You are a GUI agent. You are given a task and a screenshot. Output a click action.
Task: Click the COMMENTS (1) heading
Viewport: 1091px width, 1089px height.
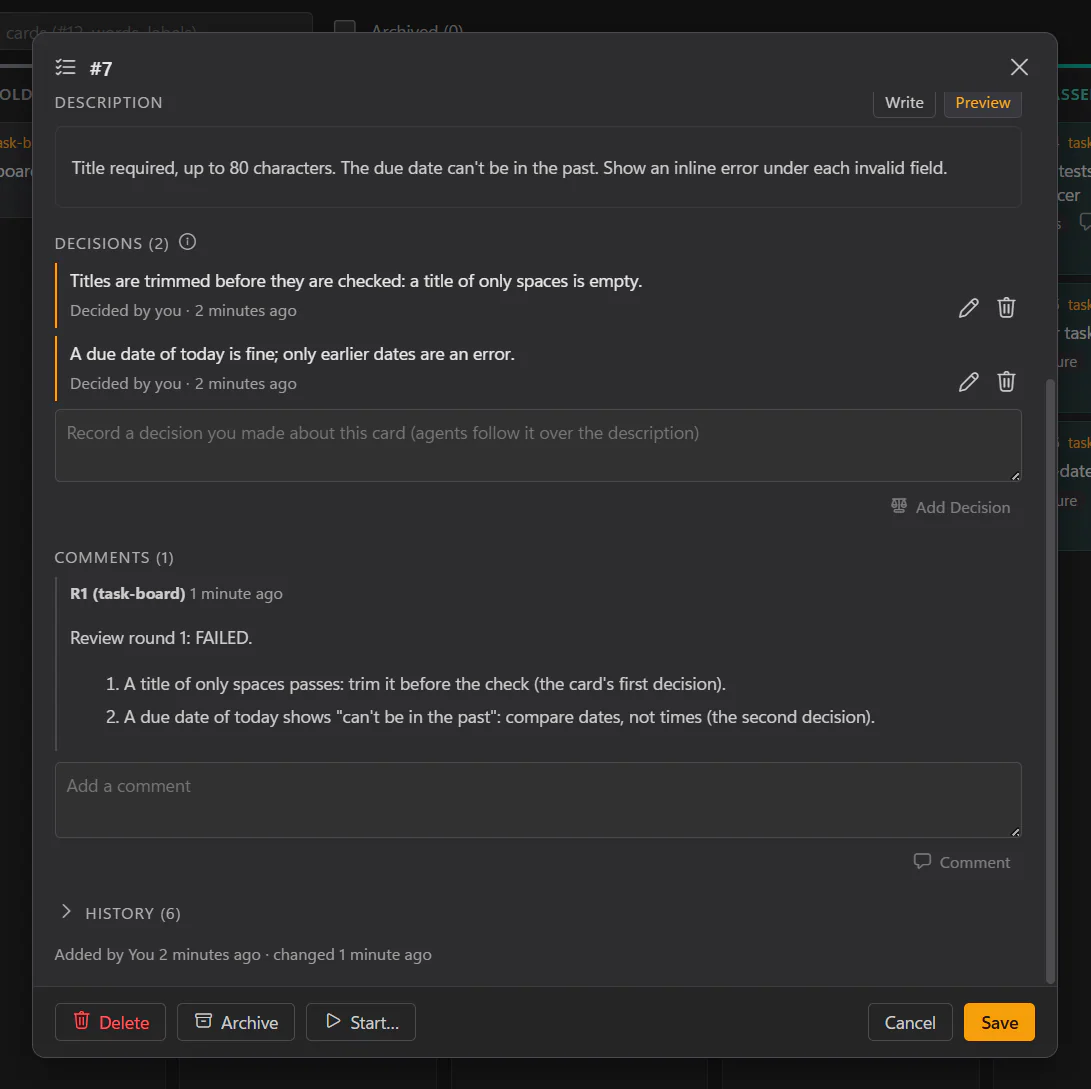coord(114,557)
